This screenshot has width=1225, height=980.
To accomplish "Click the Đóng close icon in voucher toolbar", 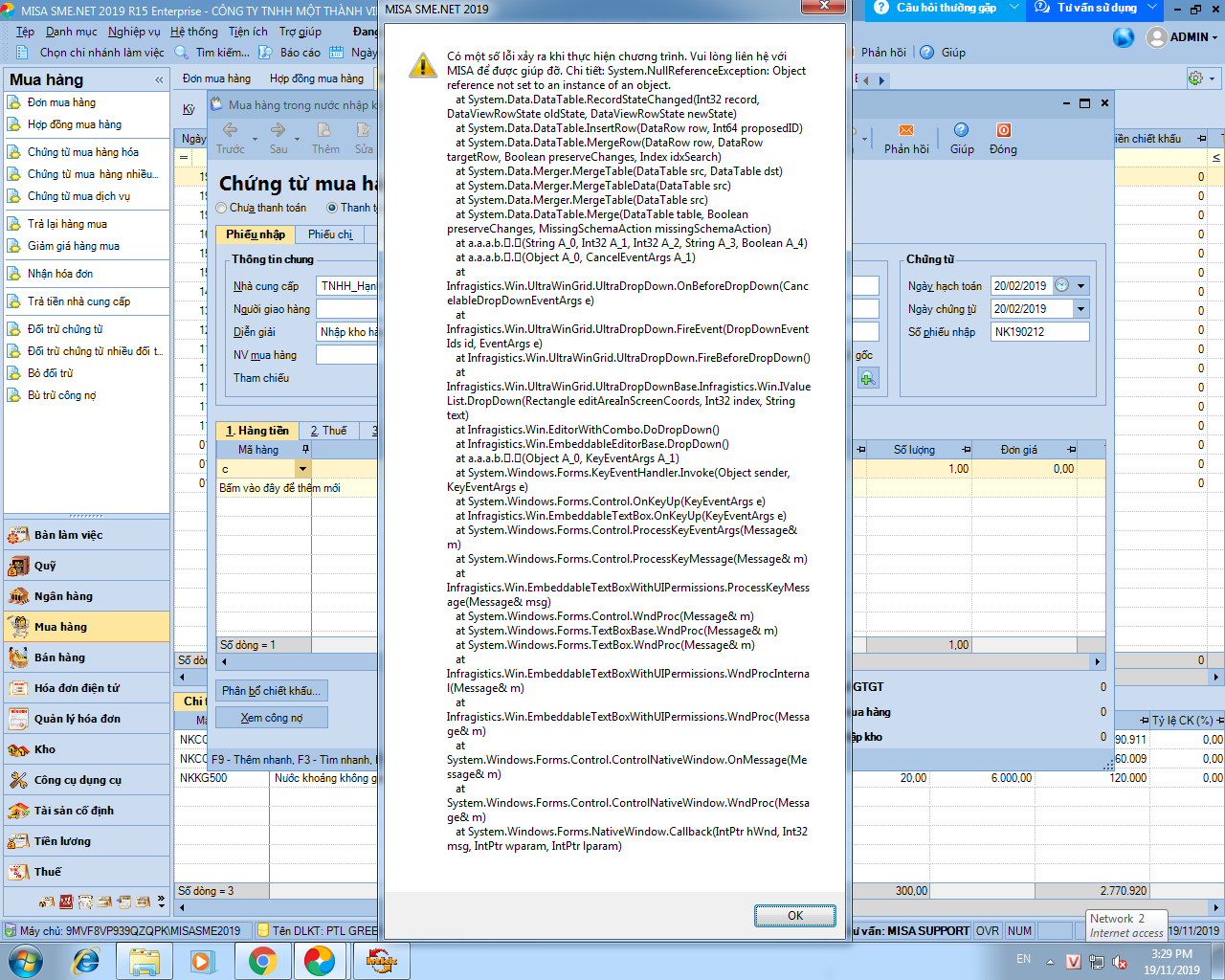I will tap(1003, 130).
